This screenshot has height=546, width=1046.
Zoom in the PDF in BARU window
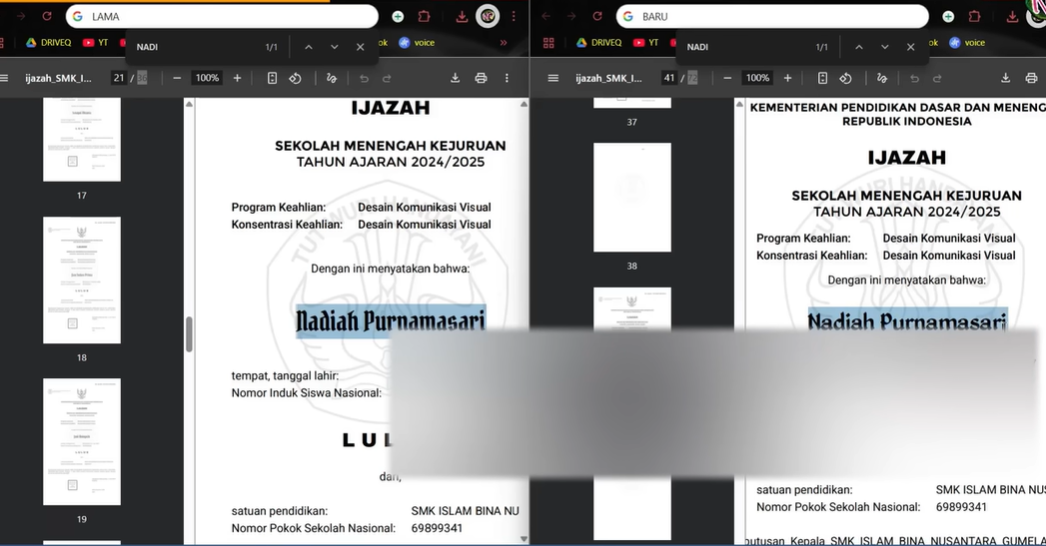pyautogui.click(x=787, y=78)
